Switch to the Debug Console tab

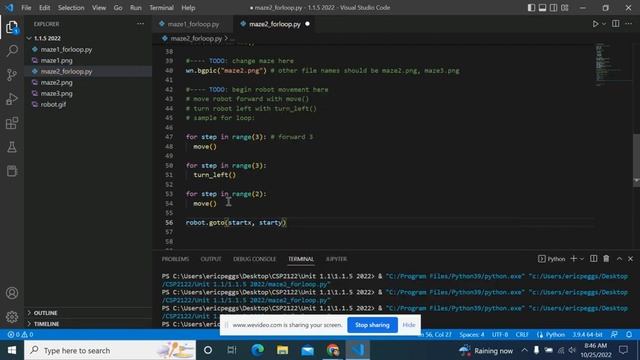click(254, 259)
